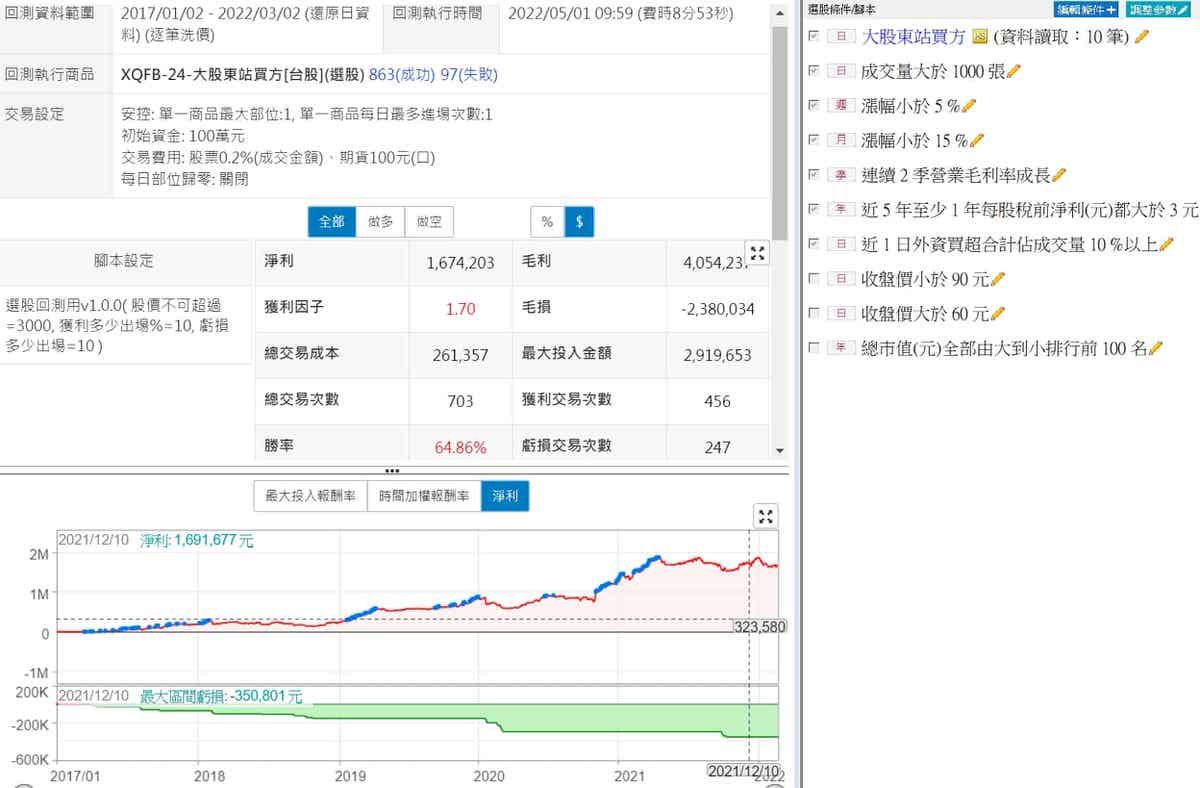Screen dimensions: 1200x788
Task: Show values in percent mode
Action: click(x=547, y=222)
